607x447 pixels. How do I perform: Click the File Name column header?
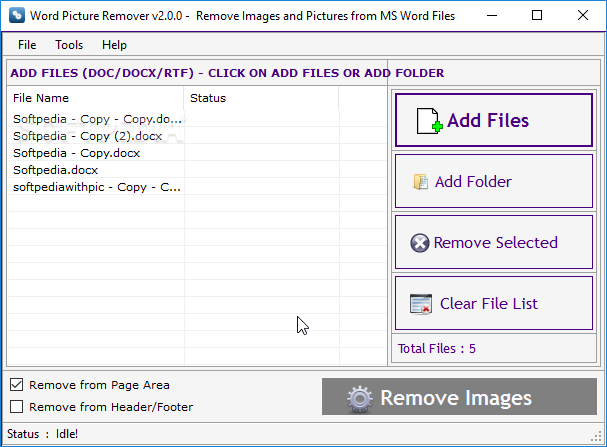[x=41, y=98]
